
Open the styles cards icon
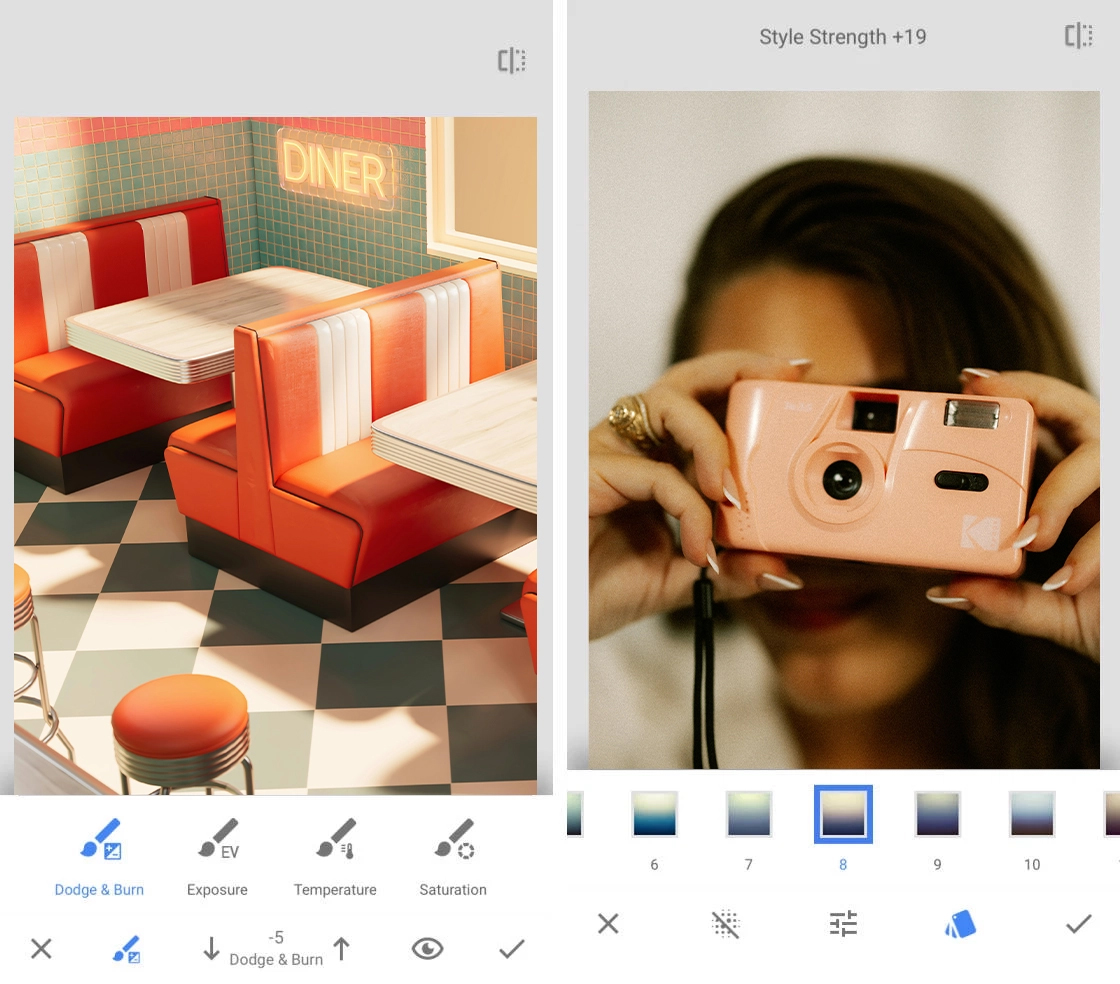coord(960,925)
